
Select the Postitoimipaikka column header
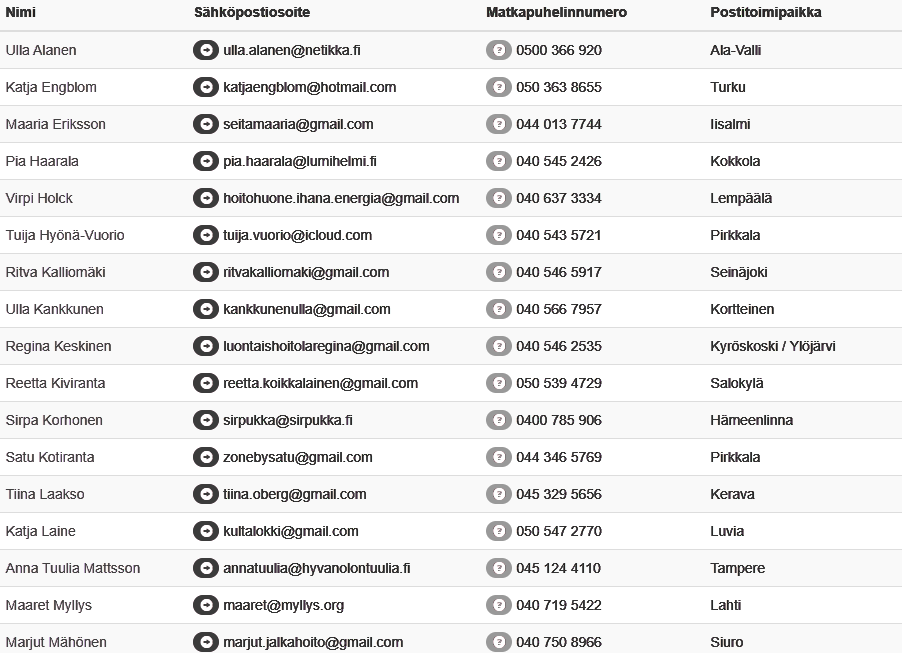click(766, 13)
